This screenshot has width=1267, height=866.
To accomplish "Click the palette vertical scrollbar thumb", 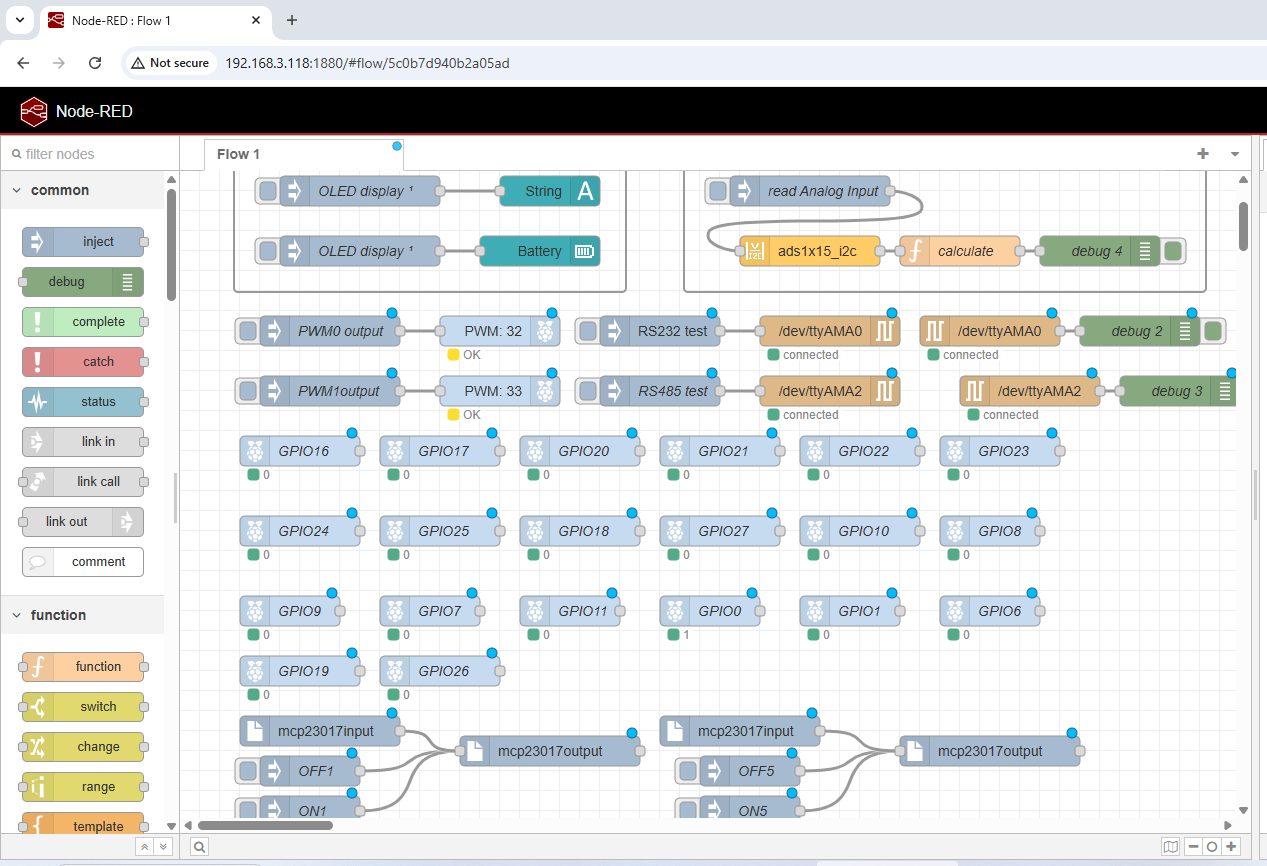I will pos(172,245).
